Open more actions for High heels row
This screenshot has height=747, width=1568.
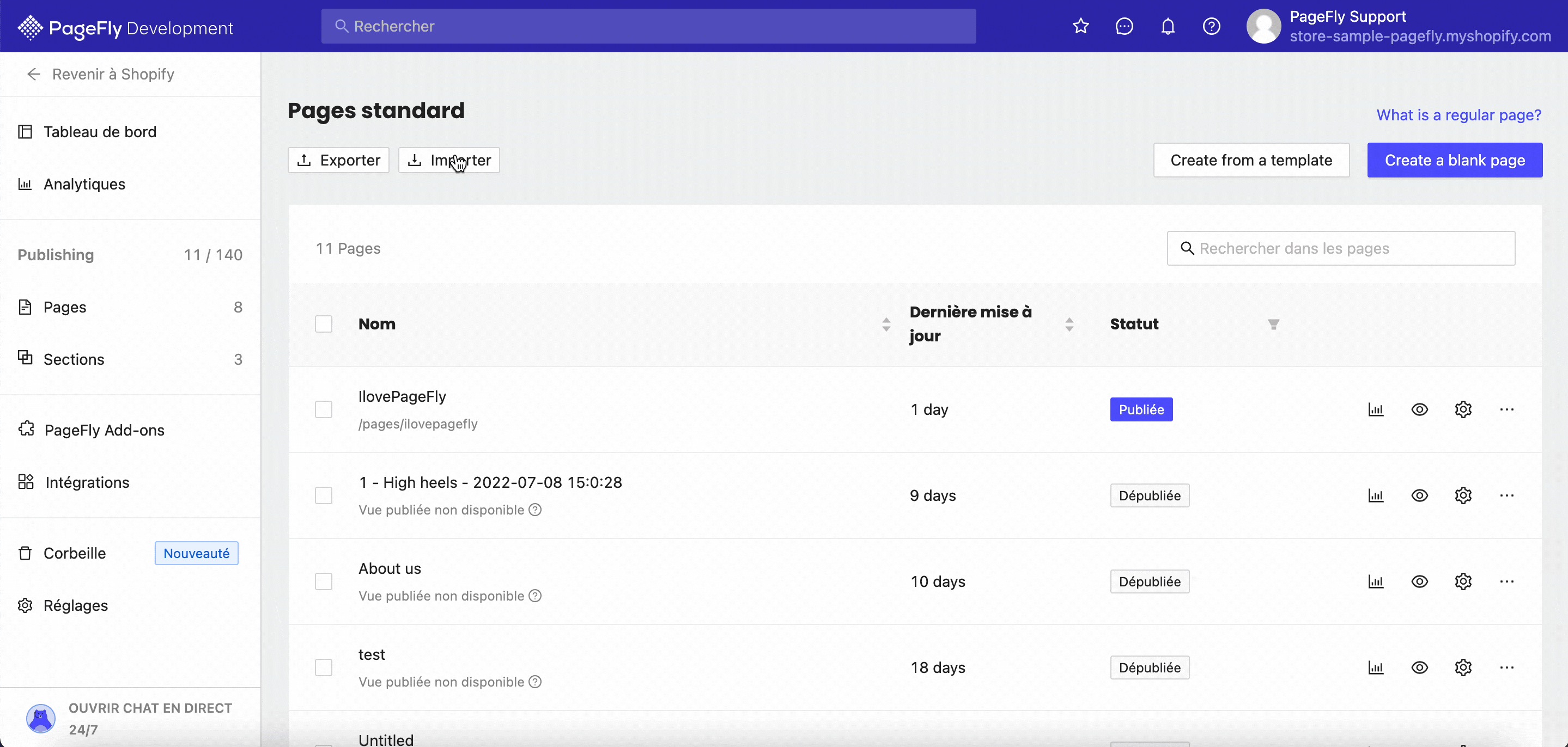click(x=1507, y=496)
